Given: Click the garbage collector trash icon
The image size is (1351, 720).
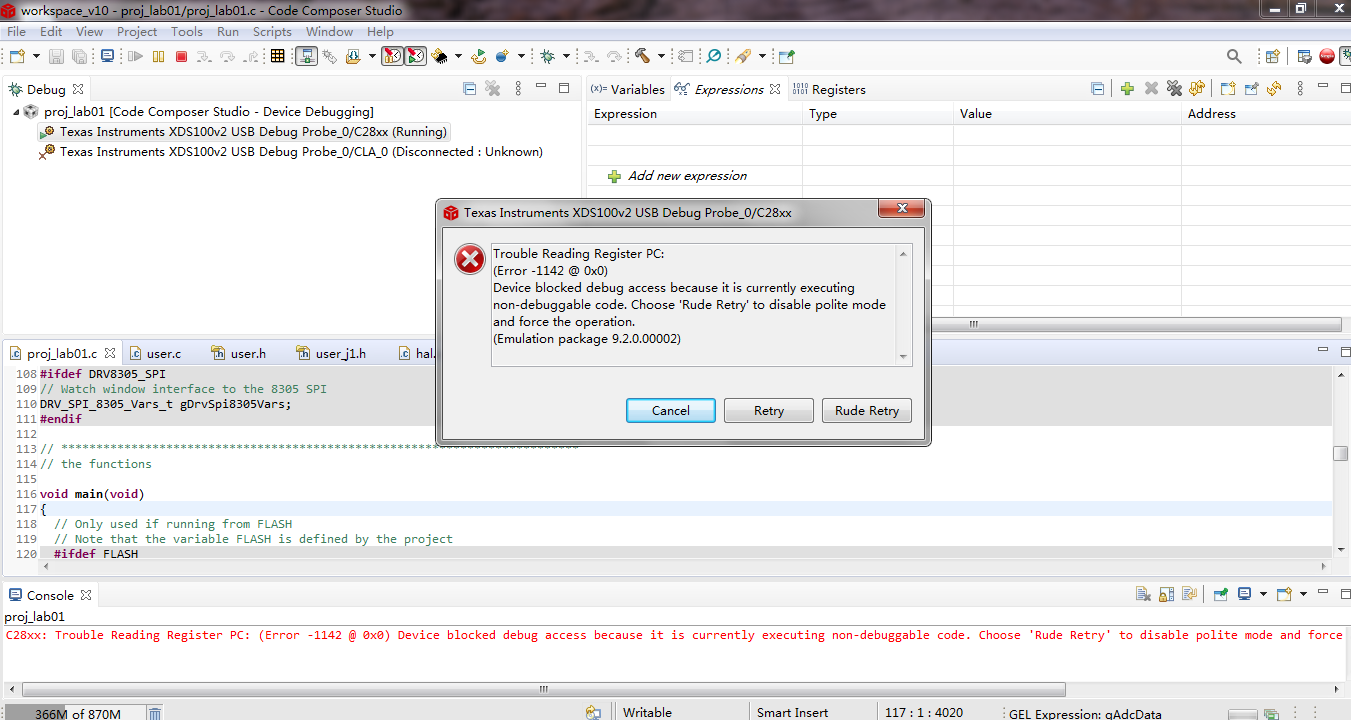Looking at the screenshot, I should (155, 713).
